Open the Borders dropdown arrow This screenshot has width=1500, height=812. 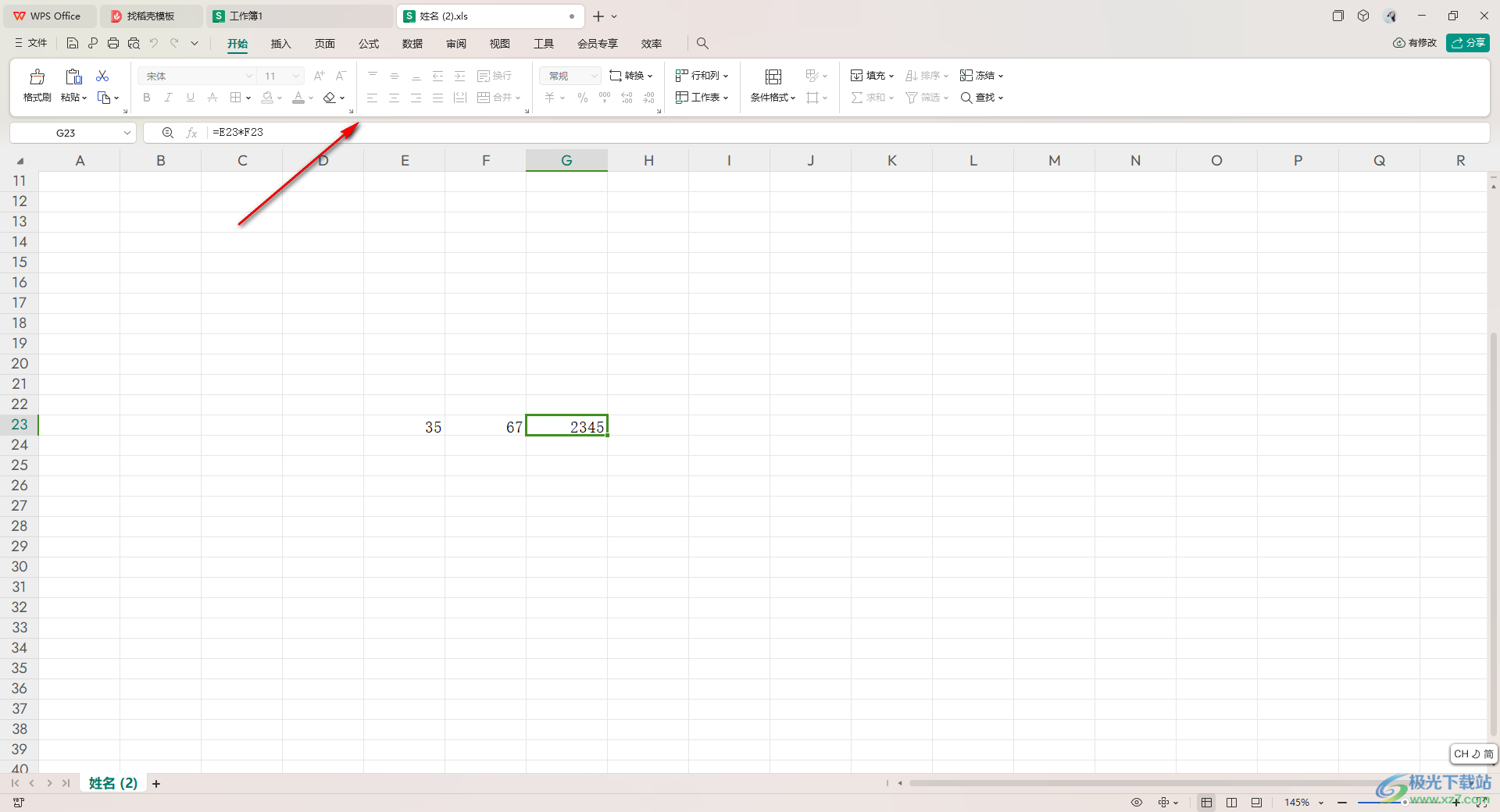[x=248, y=98]
